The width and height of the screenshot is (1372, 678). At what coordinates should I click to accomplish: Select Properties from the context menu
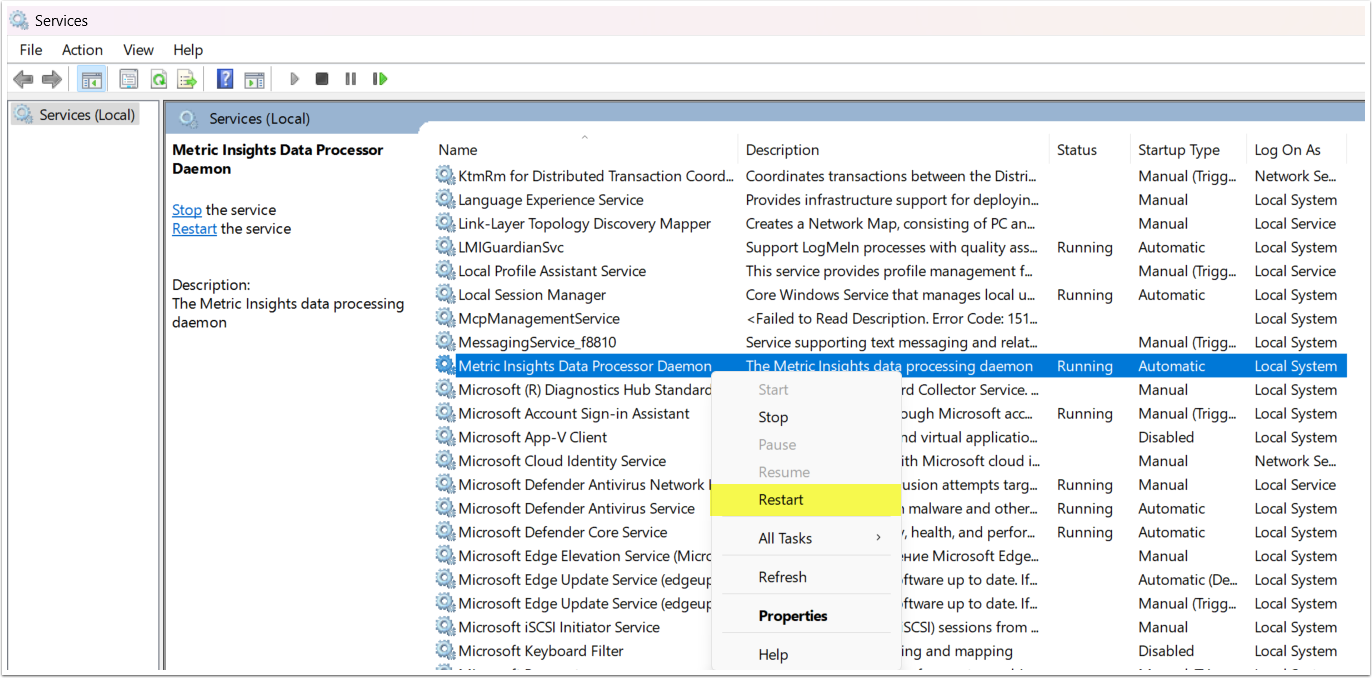coord(793,616)
